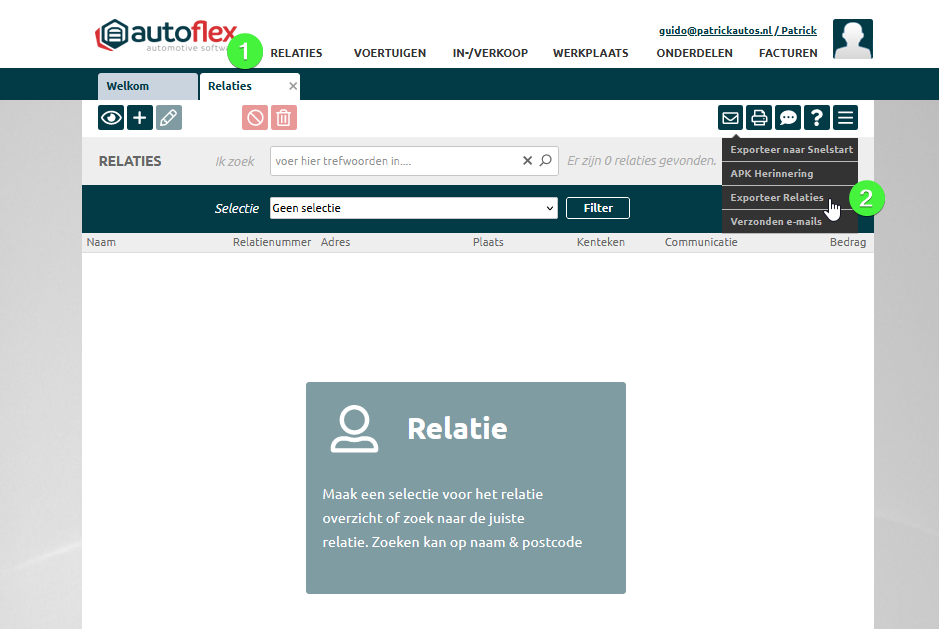939x629 pixels.
Task: Select Exporteer Relaties from dropdown menu
Action: point(777,198)
